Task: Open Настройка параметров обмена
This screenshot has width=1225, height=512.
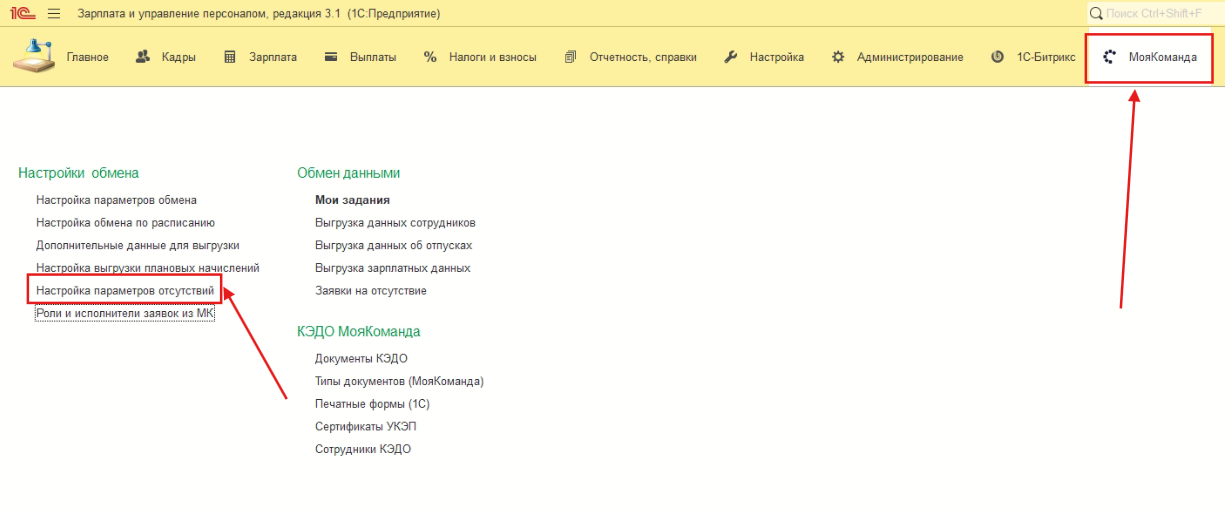Action: [x=116, y=200]
